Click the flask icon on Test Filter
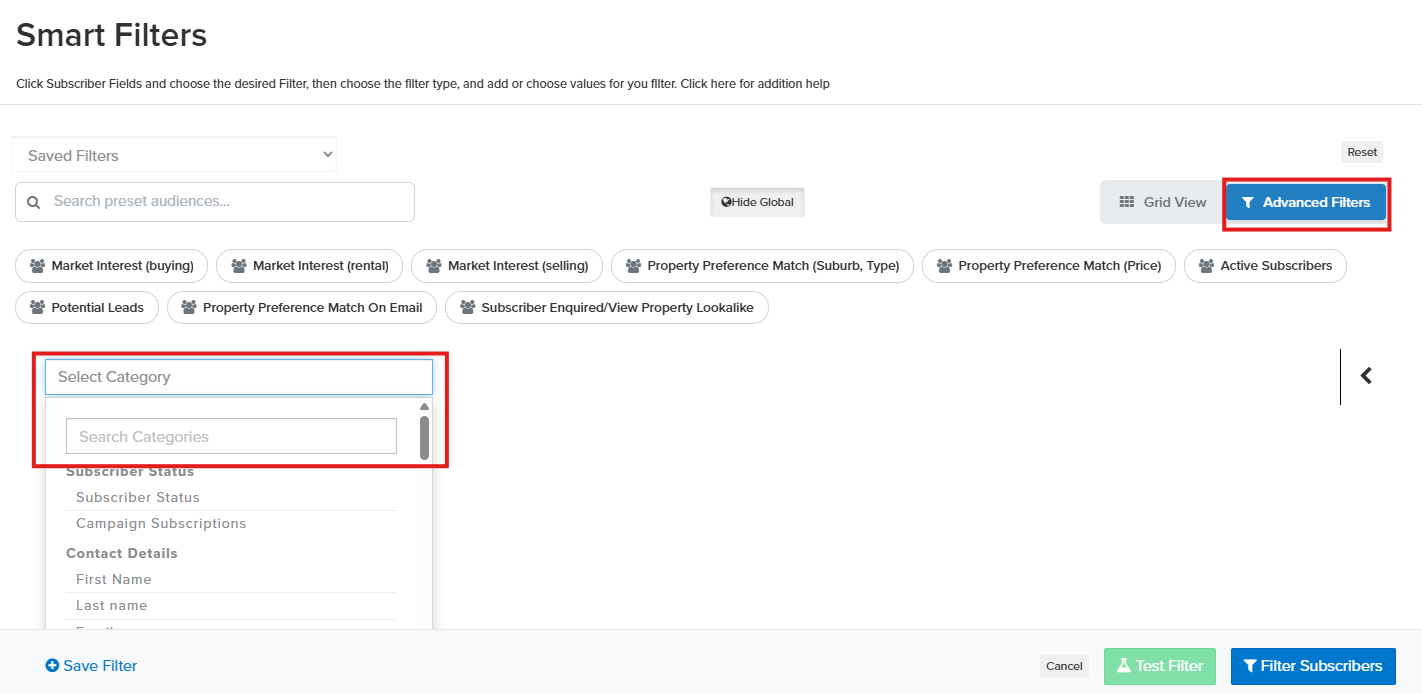The width and height of the screenshot is (1422, 693). tap(1123, 666)
